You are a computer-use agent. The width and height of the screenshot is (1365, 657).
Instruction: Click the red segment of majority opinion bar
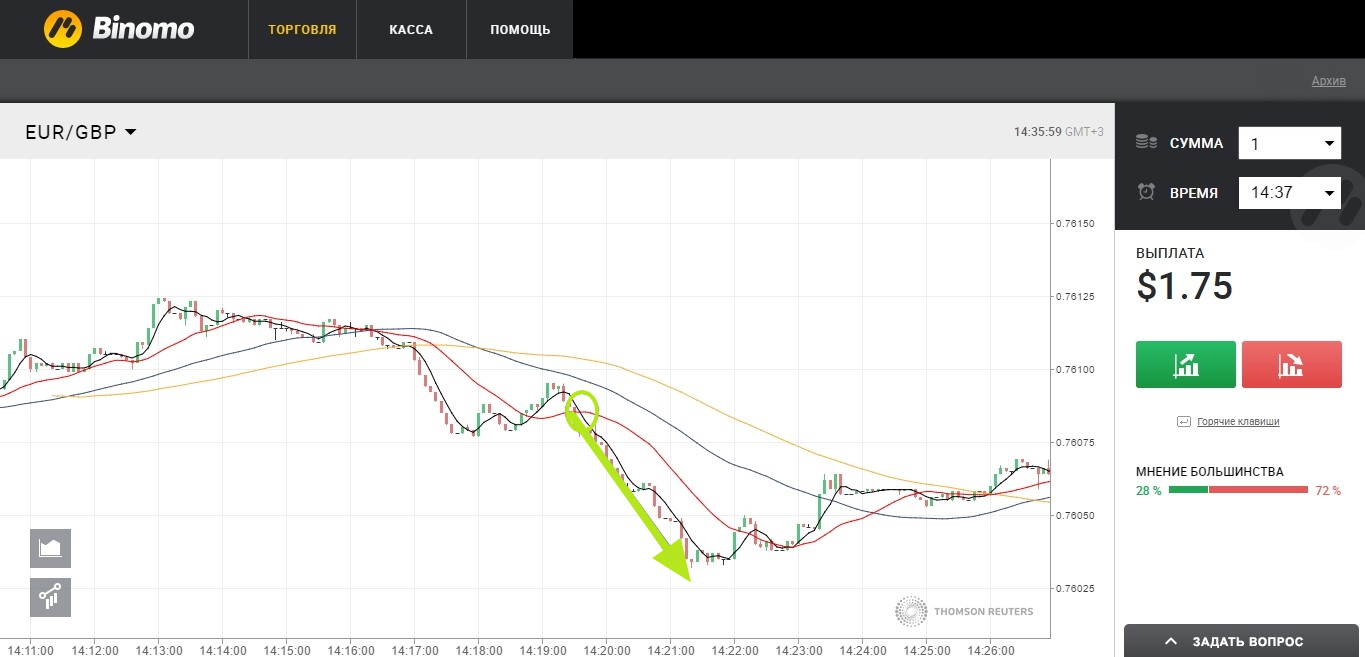pyautogui.click(x=1258, y=490)
